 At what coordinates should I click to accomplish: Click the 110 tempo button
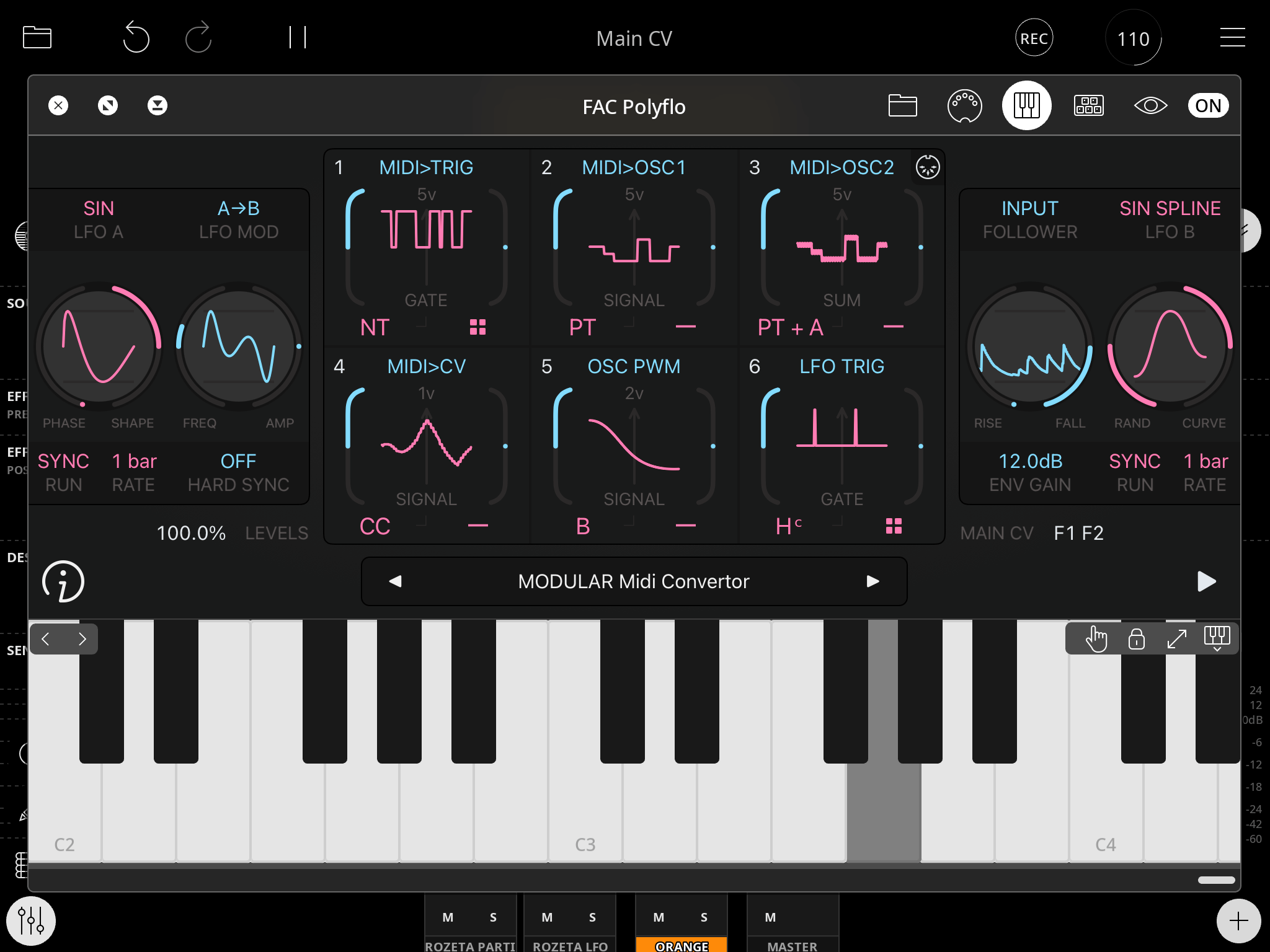pyautogui.click(x=1133, y=38)
